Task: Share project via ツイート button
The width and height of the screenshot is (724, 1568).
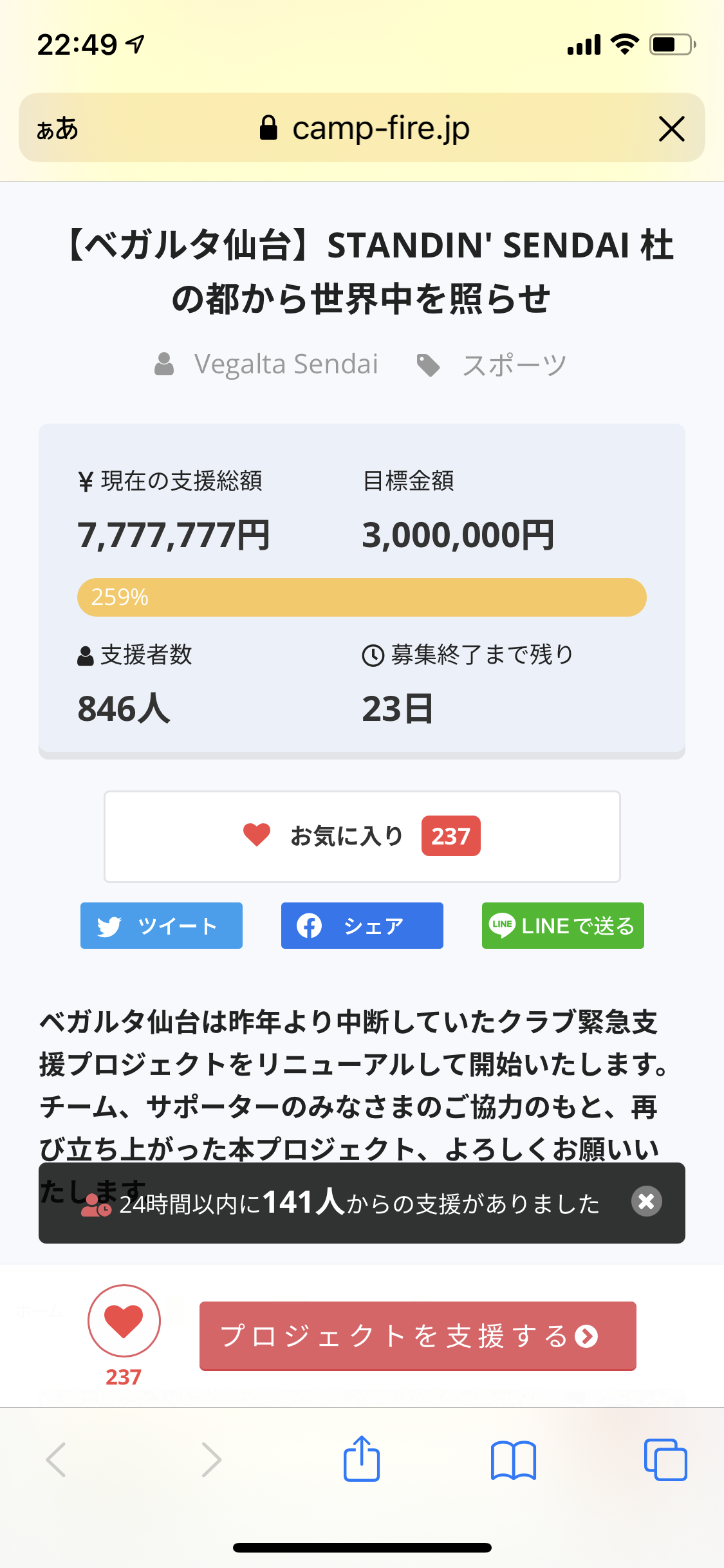Action: coord(162,926)
